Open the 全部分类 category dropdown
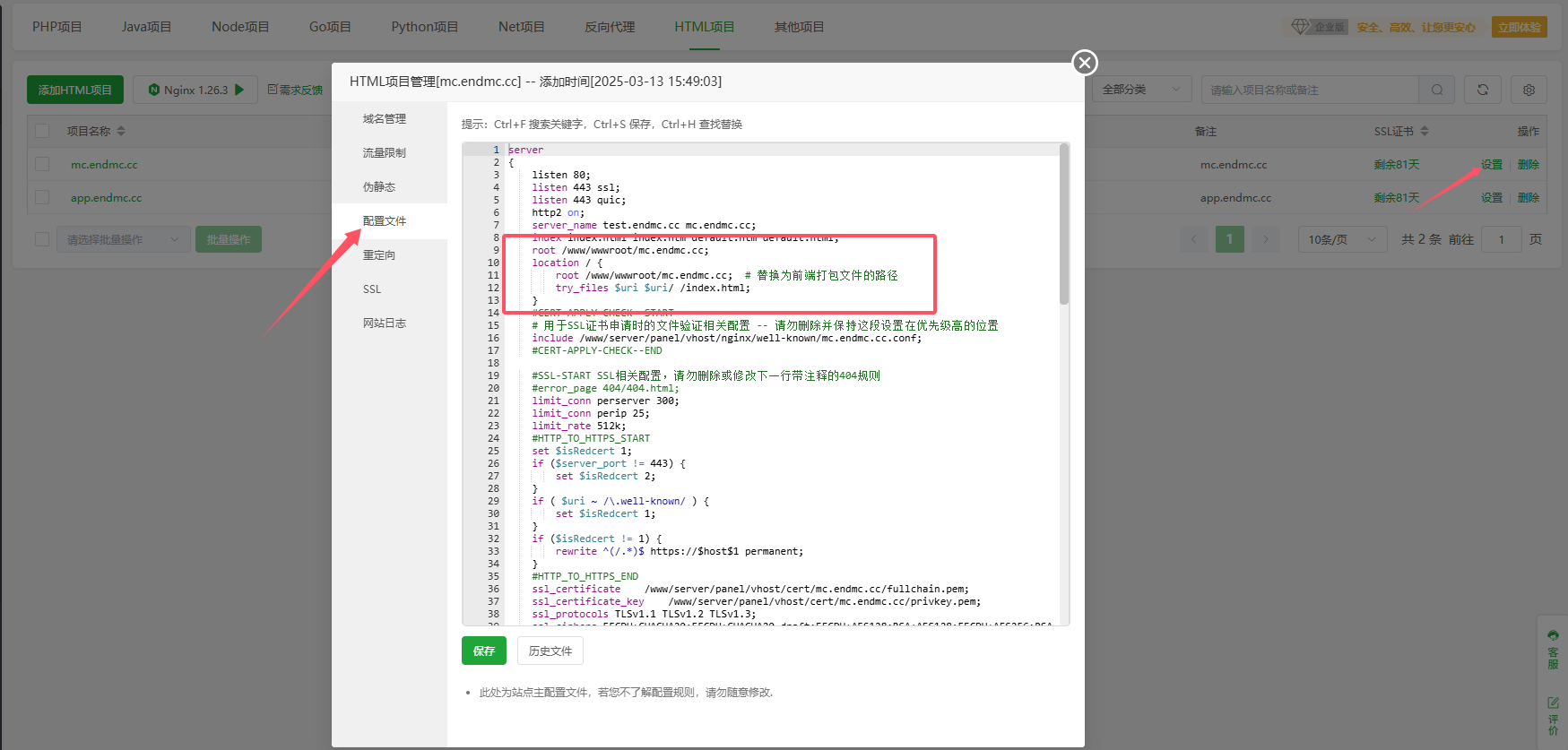This screenshot has width=1568, height=750. (x=1141, y=90)
